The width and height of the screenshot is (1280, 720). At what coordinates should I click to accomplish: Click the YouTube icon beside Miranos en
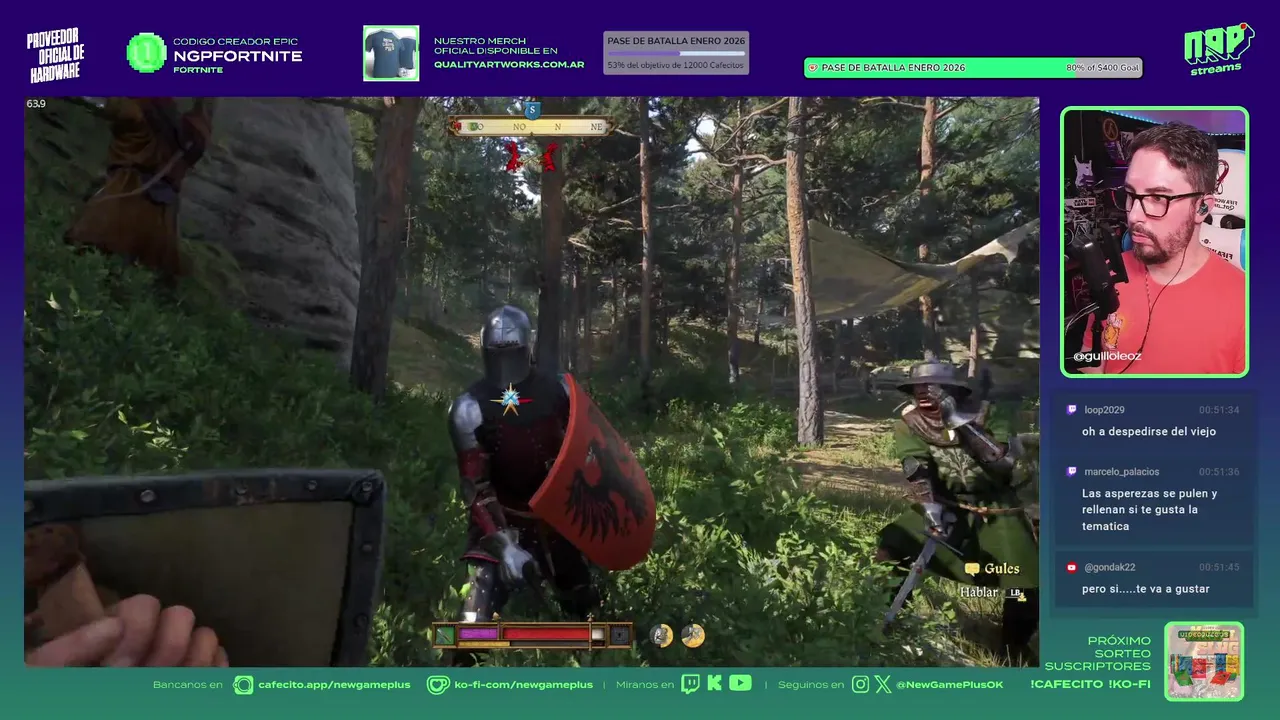(x=740, y=683)
